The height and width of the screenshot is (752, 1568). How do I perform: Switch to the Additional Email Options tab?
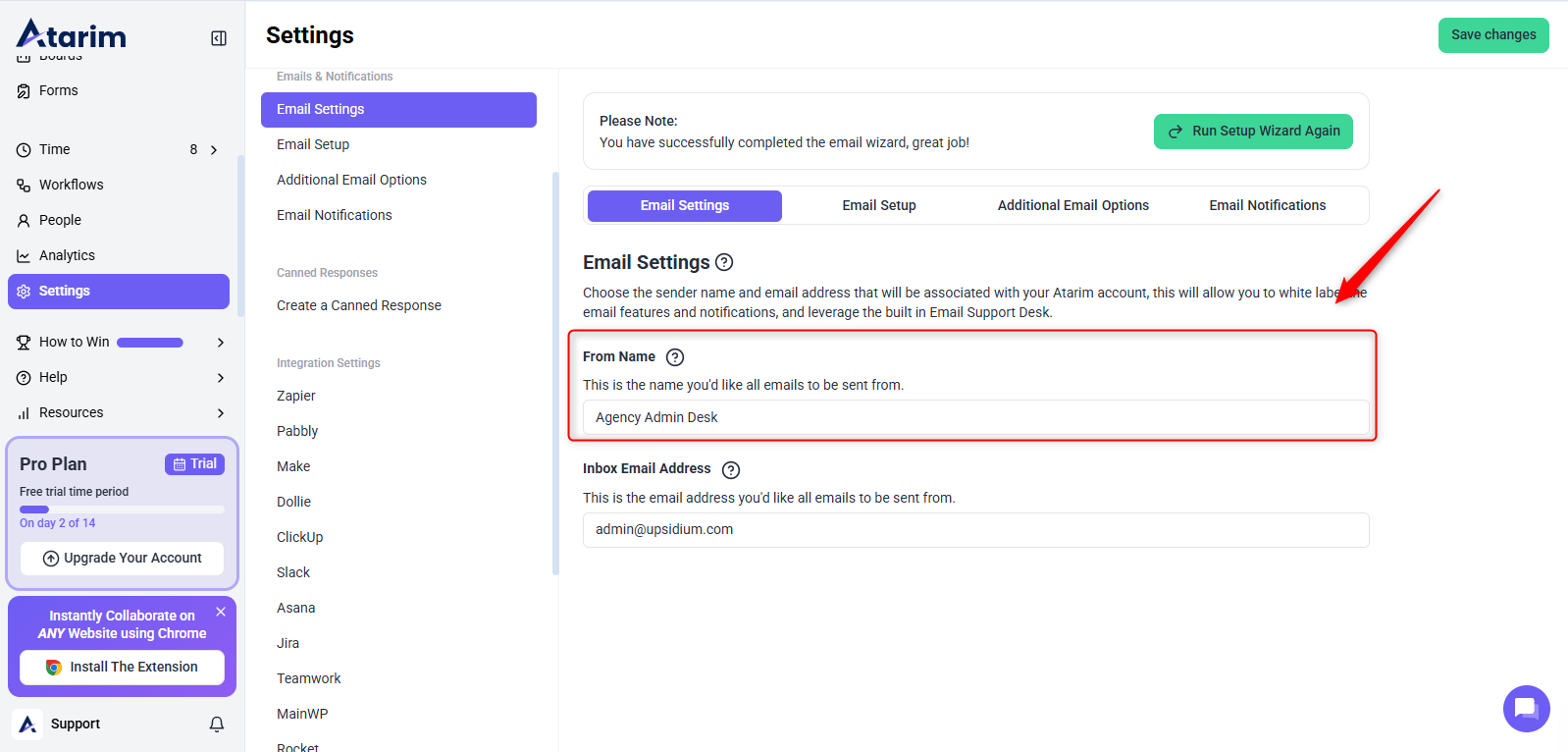point(1072,206)
